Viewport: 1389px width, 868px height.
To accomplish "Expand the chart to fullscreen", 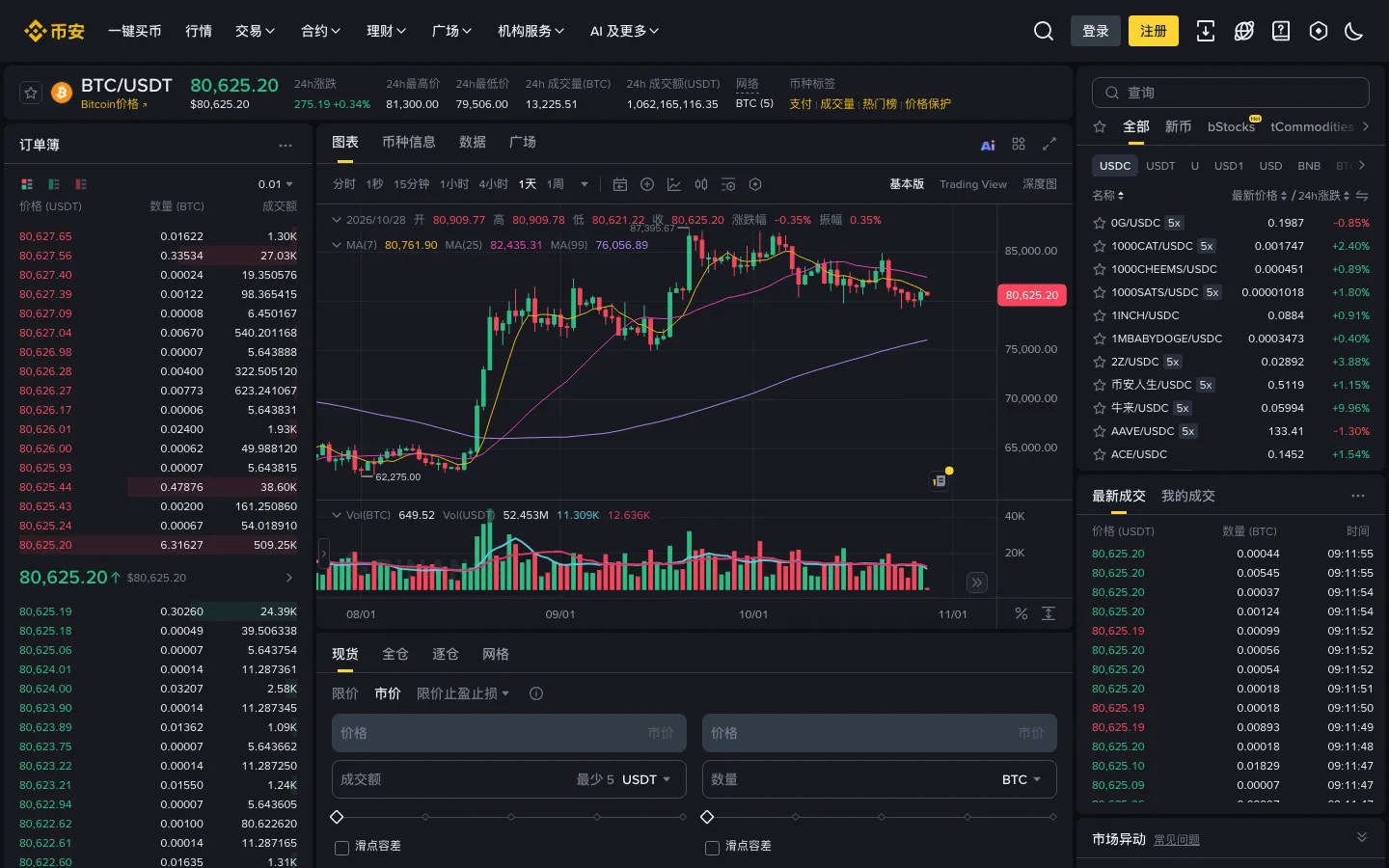I will pos(1049,144).
